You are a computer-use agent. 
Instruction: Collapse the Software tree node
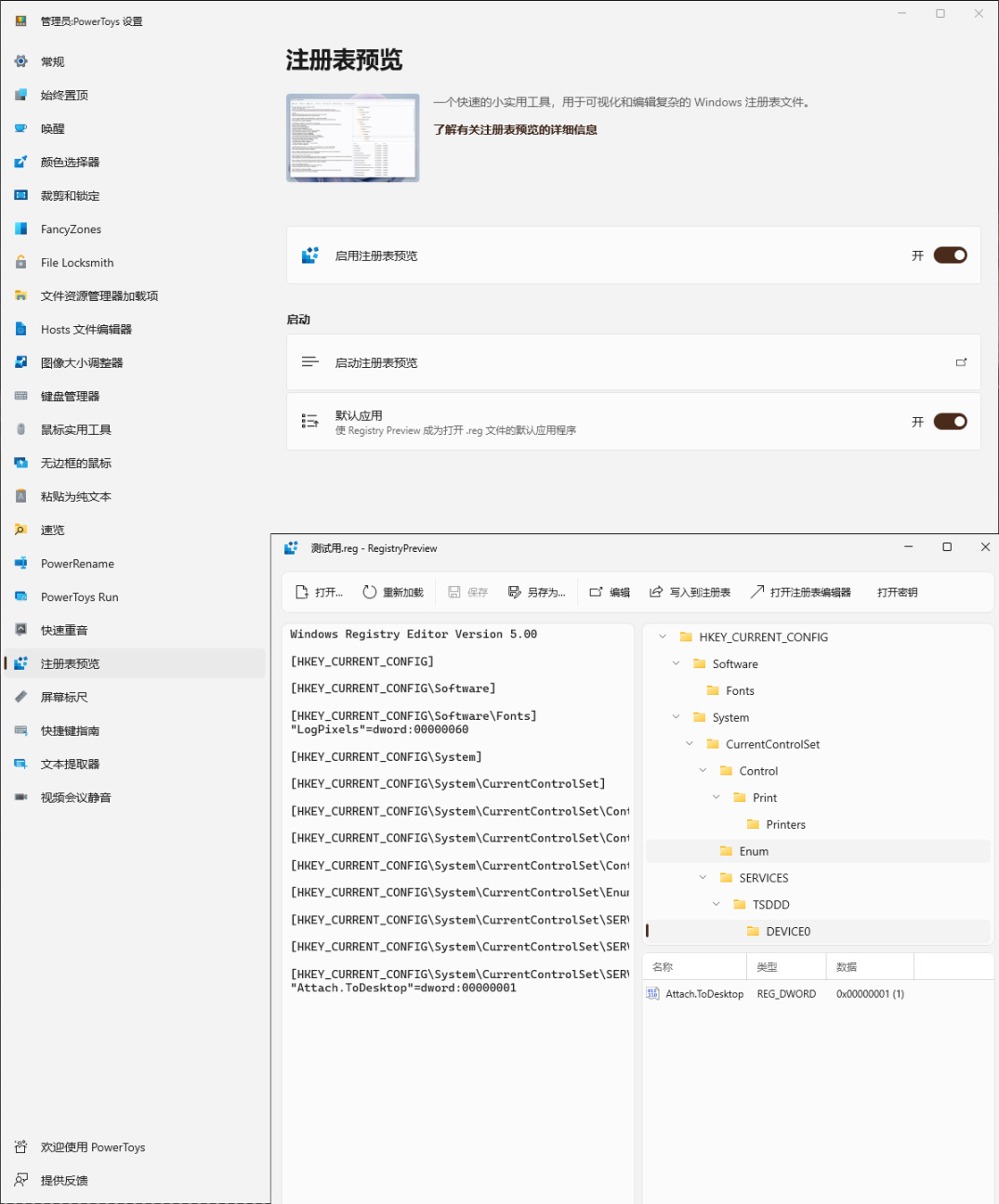[x=676, y=663]
